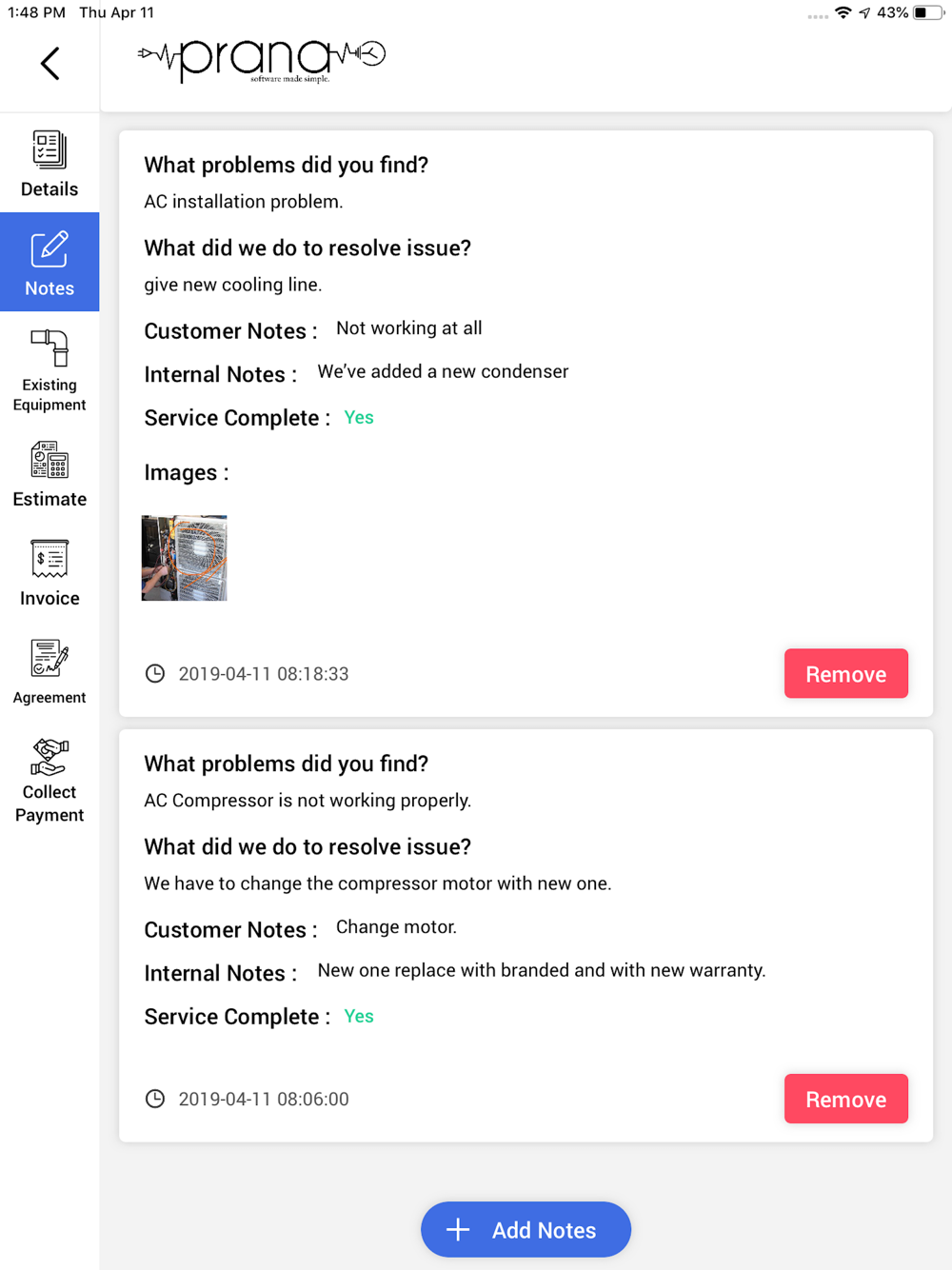
Task: Select the Notes pencil icon
Action: point(50,249)
